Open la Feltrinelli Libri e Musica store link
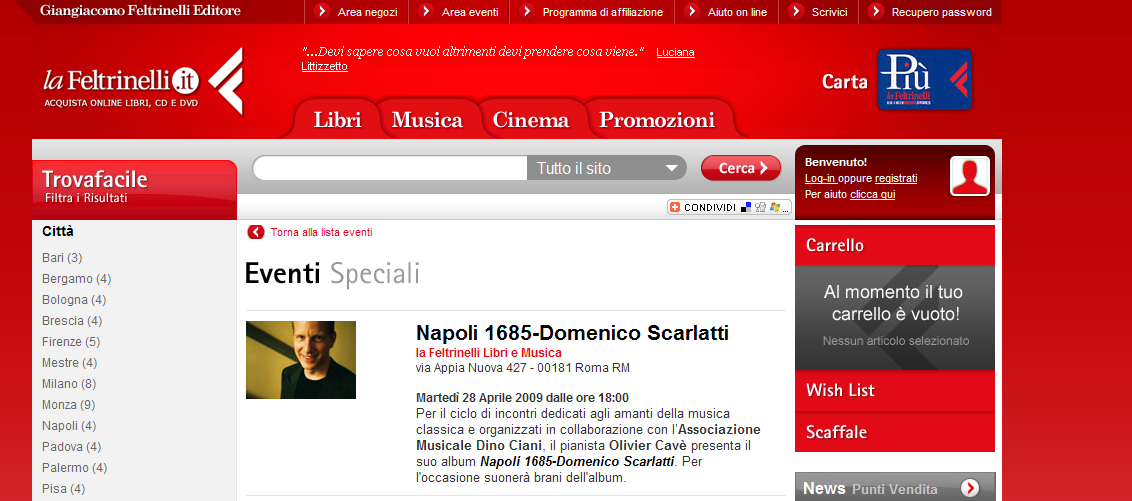Screen dimensions: 1132x501 tap(489, 352)
